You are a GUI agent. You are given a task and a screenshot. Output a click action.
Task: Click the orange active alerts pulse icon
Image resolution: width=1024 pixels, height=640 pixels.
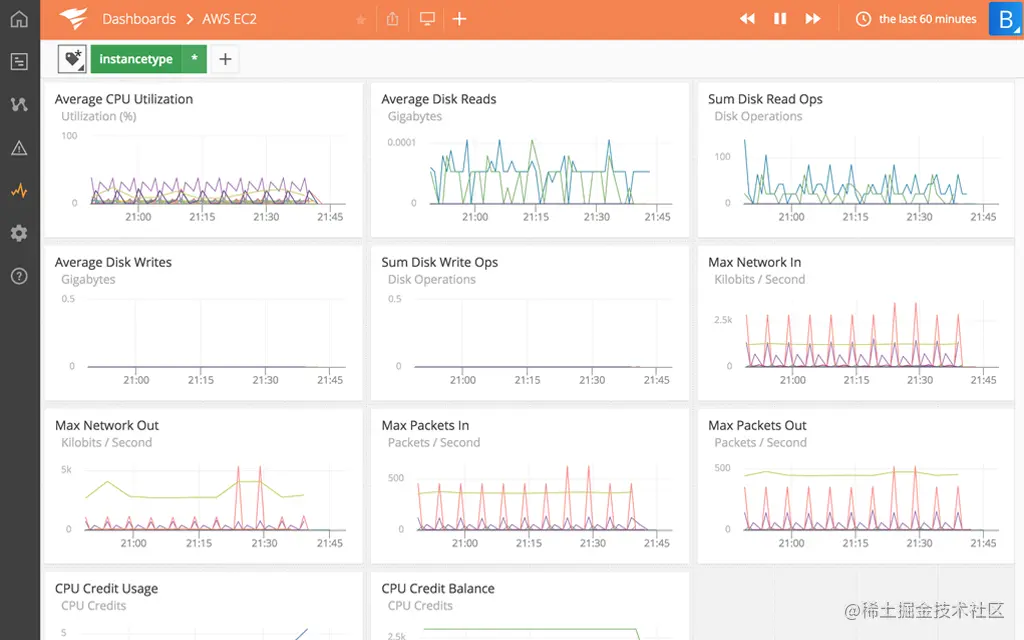click(18, 190)
